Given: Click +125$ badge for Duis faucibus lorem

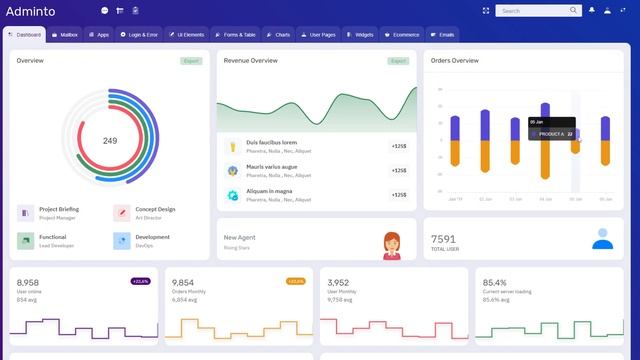Looking at the screenshot, I should coord(399,146).
